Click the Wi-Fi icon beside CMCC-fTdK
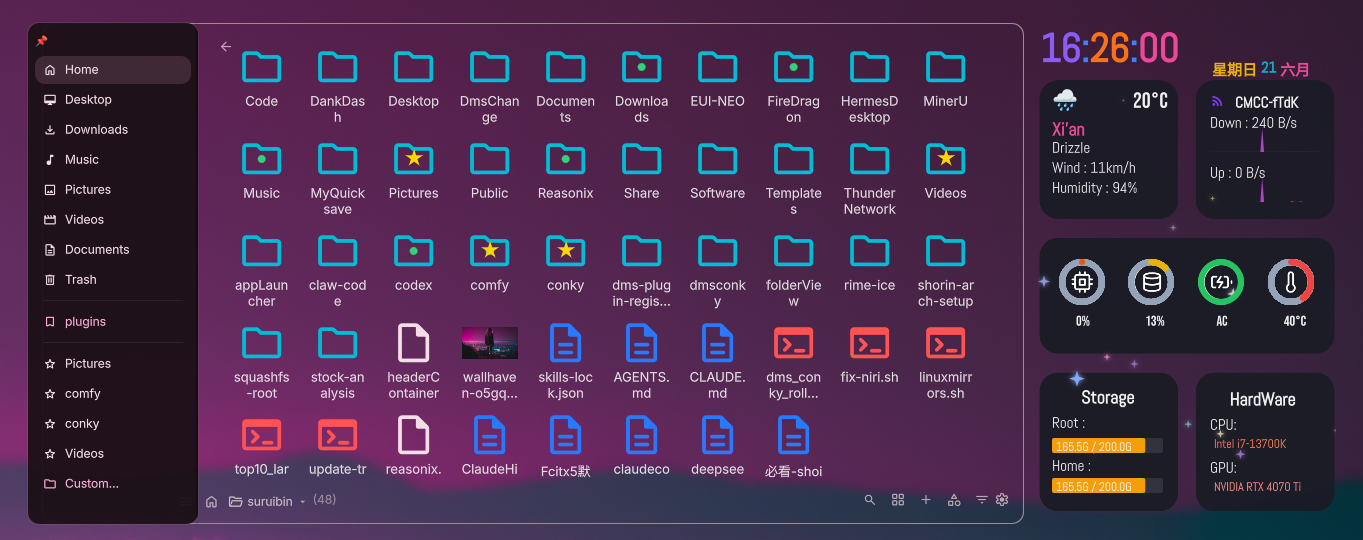This screenshot has width=1363, height=540. click(1217, 102)
